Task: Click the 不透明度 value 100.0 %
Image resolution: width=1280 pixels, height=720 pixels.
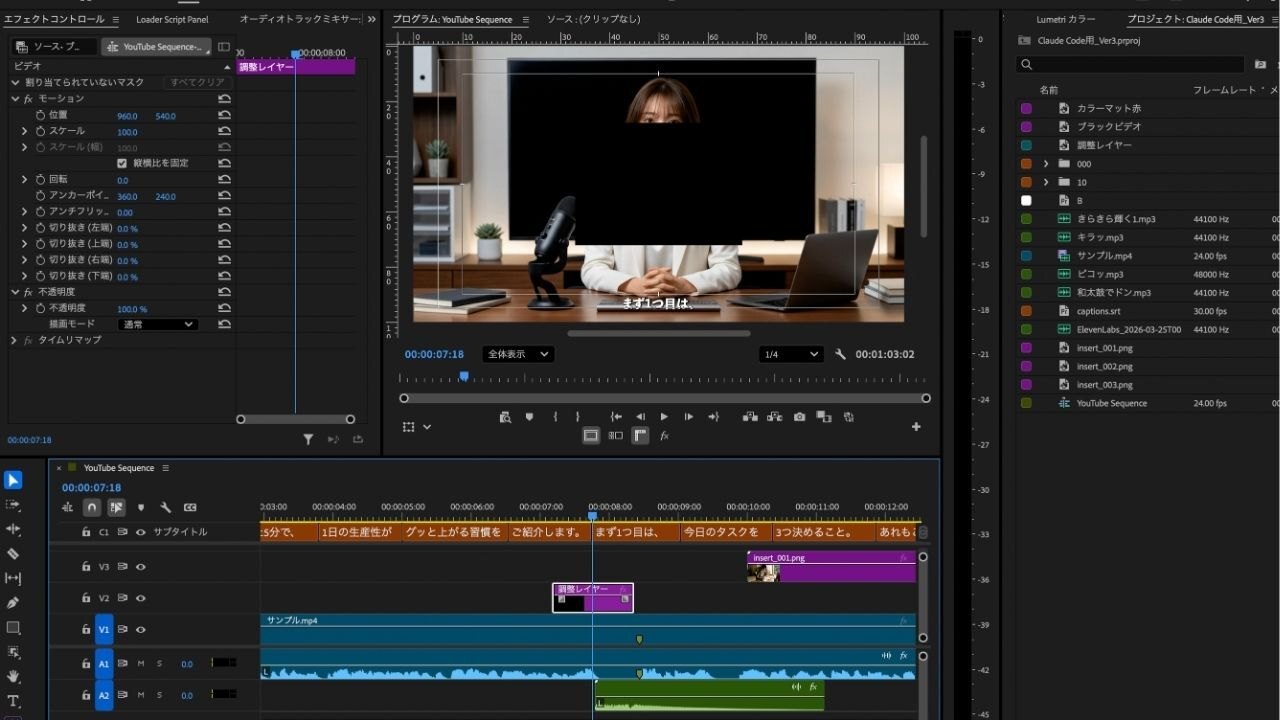Action: pos(132,309)
